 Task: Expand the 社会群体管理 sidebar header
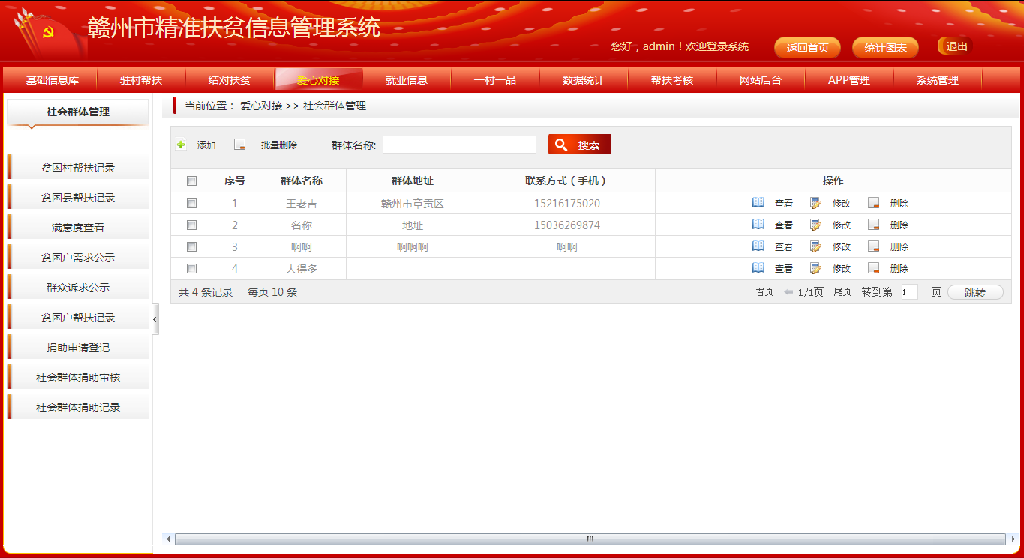pyautogui.click(x=78, y=112)
